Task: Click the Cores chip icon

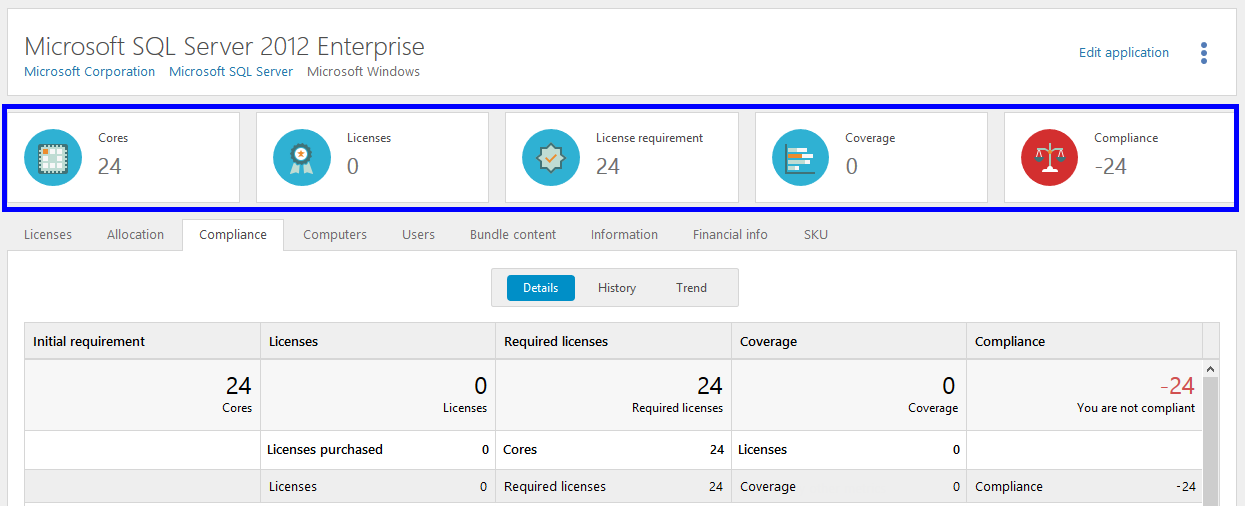Action: click(x=52, y=158)
